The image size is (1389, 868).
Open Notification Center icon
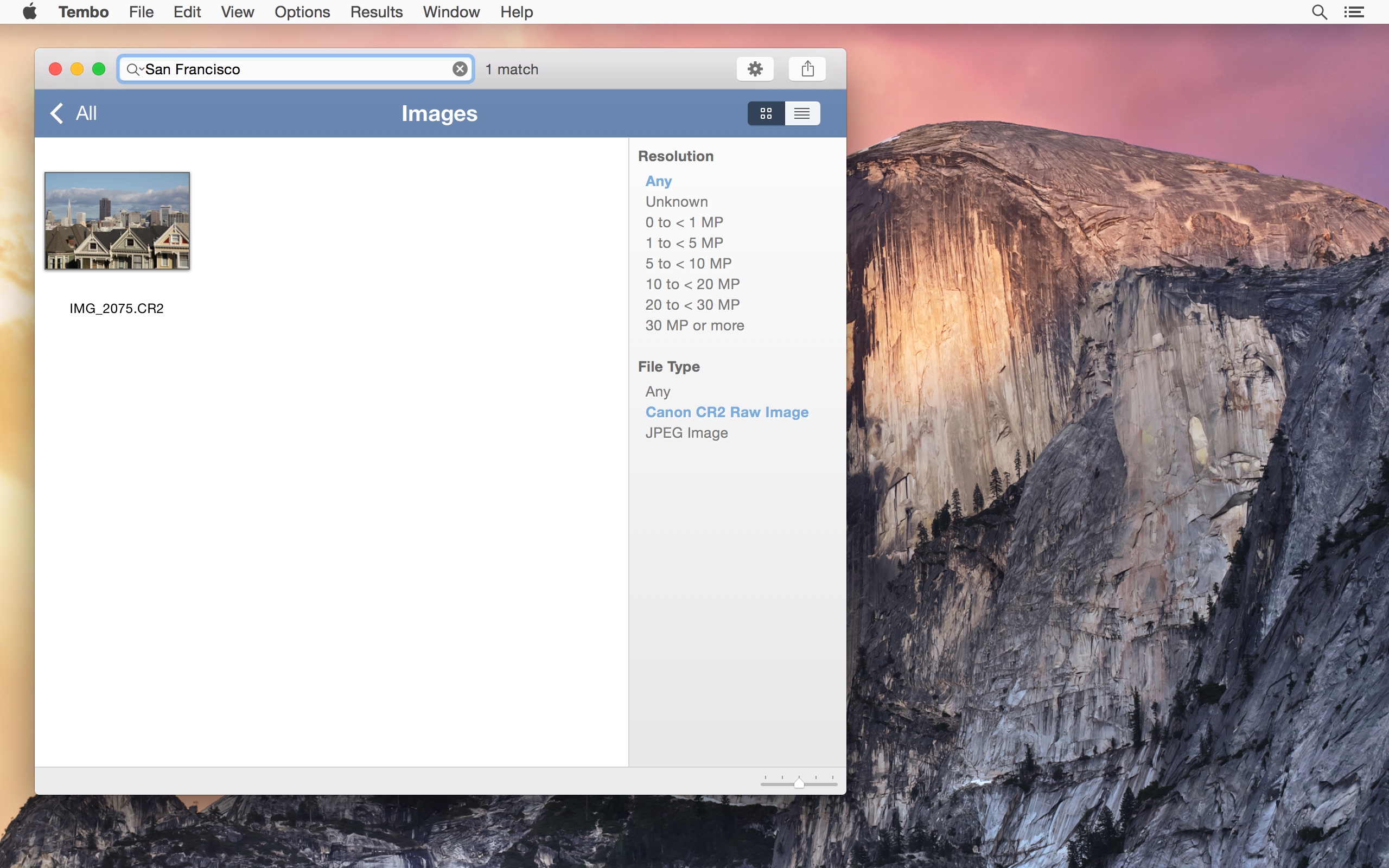click(1354, 12)
